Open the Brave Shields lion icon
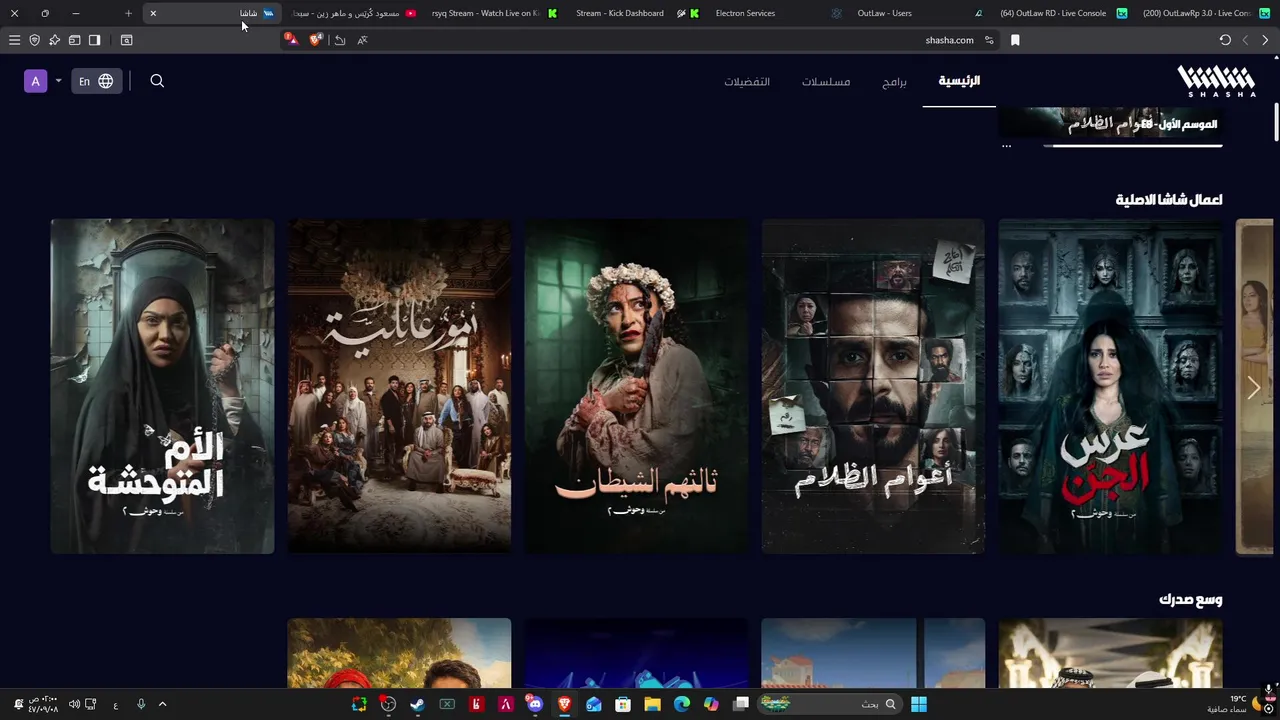Viewport: 1280px width, 720px height. (x=316, y=40)
